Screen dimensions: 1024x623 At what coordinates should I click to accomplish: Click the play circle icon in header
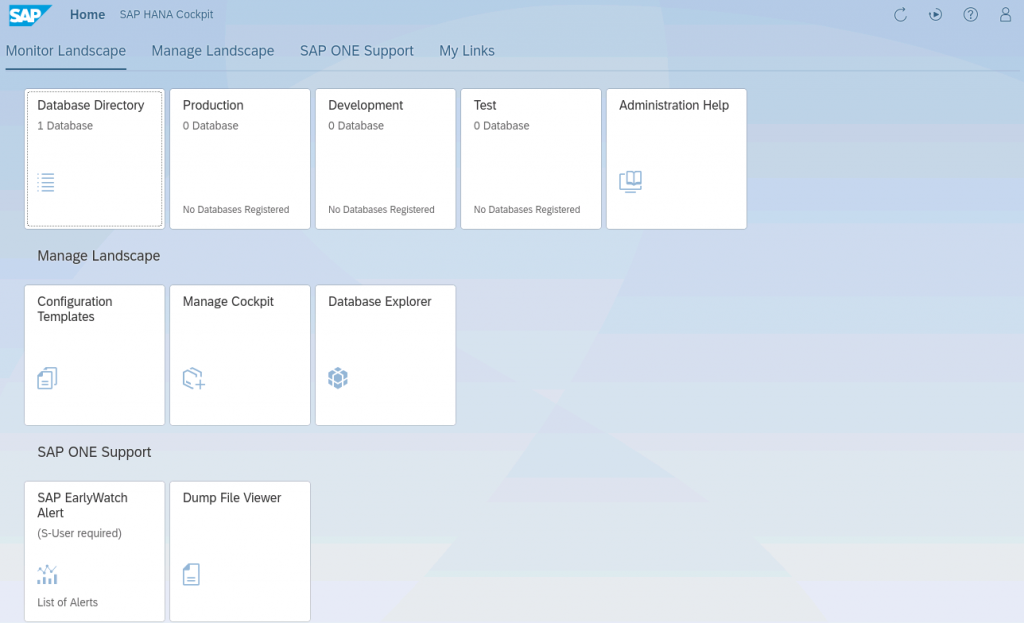tap(935, 15)
